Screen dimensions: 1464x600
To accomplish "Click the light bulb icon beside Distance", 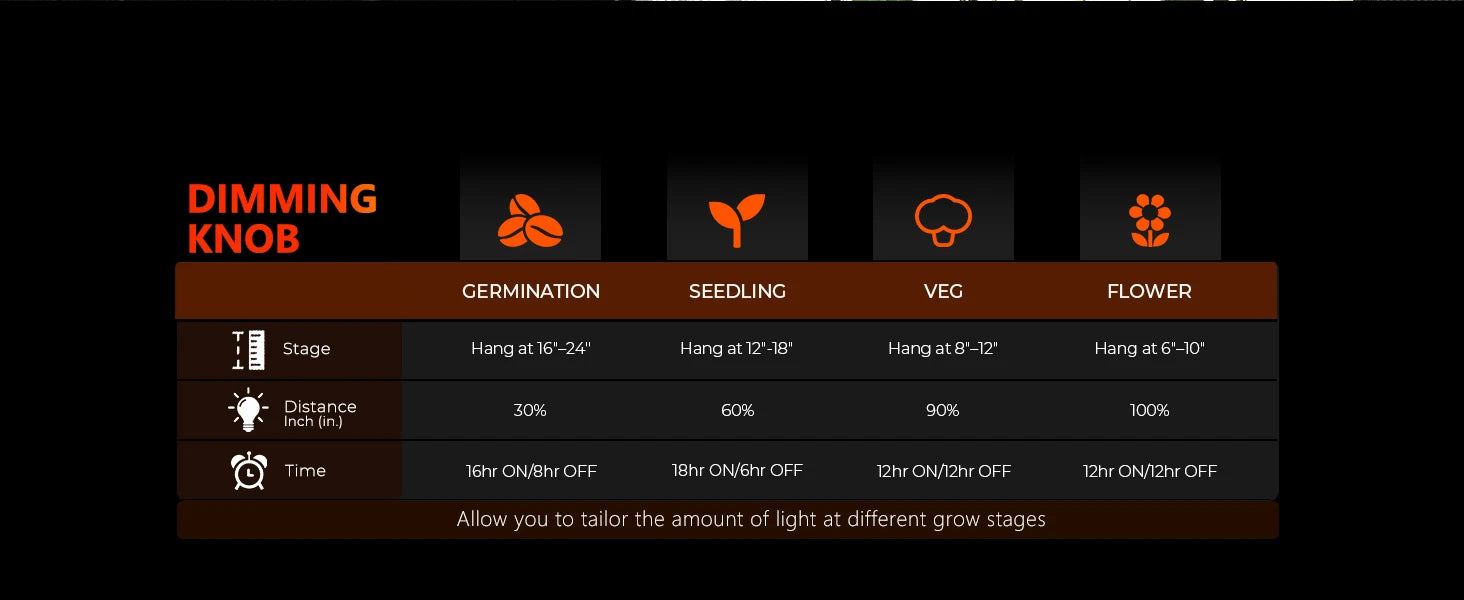I will click(248, 410).
